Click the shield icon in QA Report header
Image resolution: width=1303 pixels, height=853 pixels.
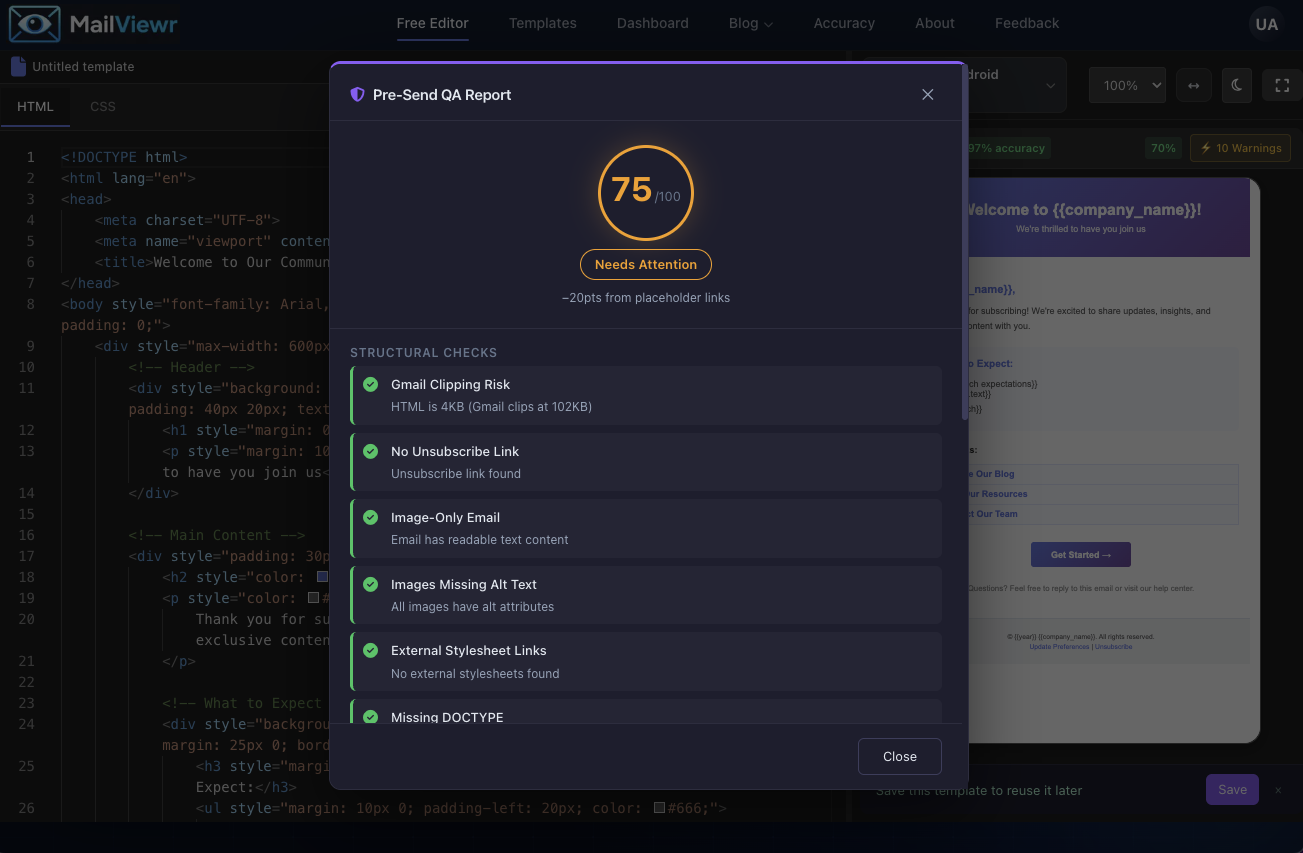coord(357,94)
